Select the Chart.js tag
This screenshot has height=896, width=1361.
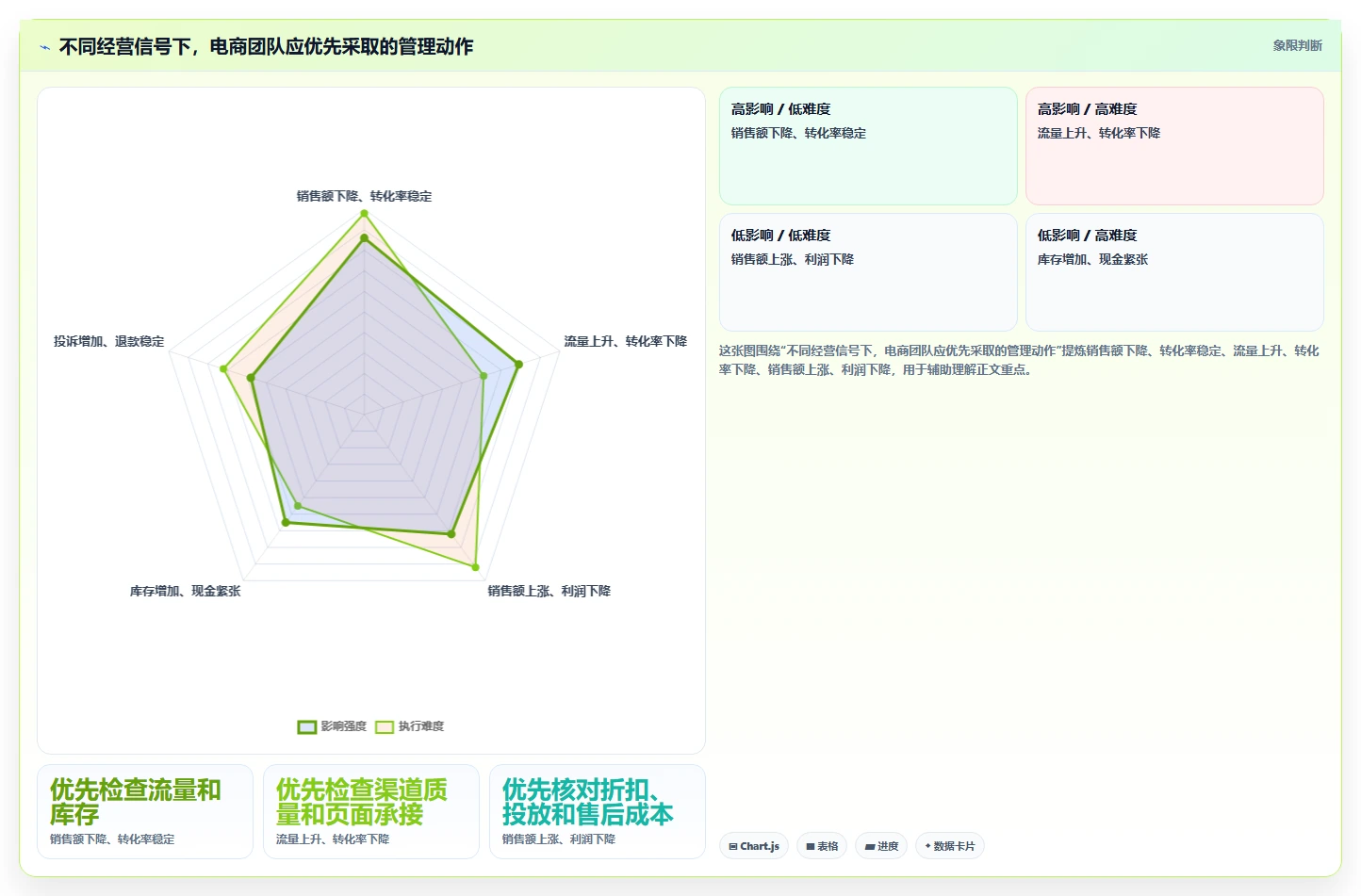click(754, 846)
